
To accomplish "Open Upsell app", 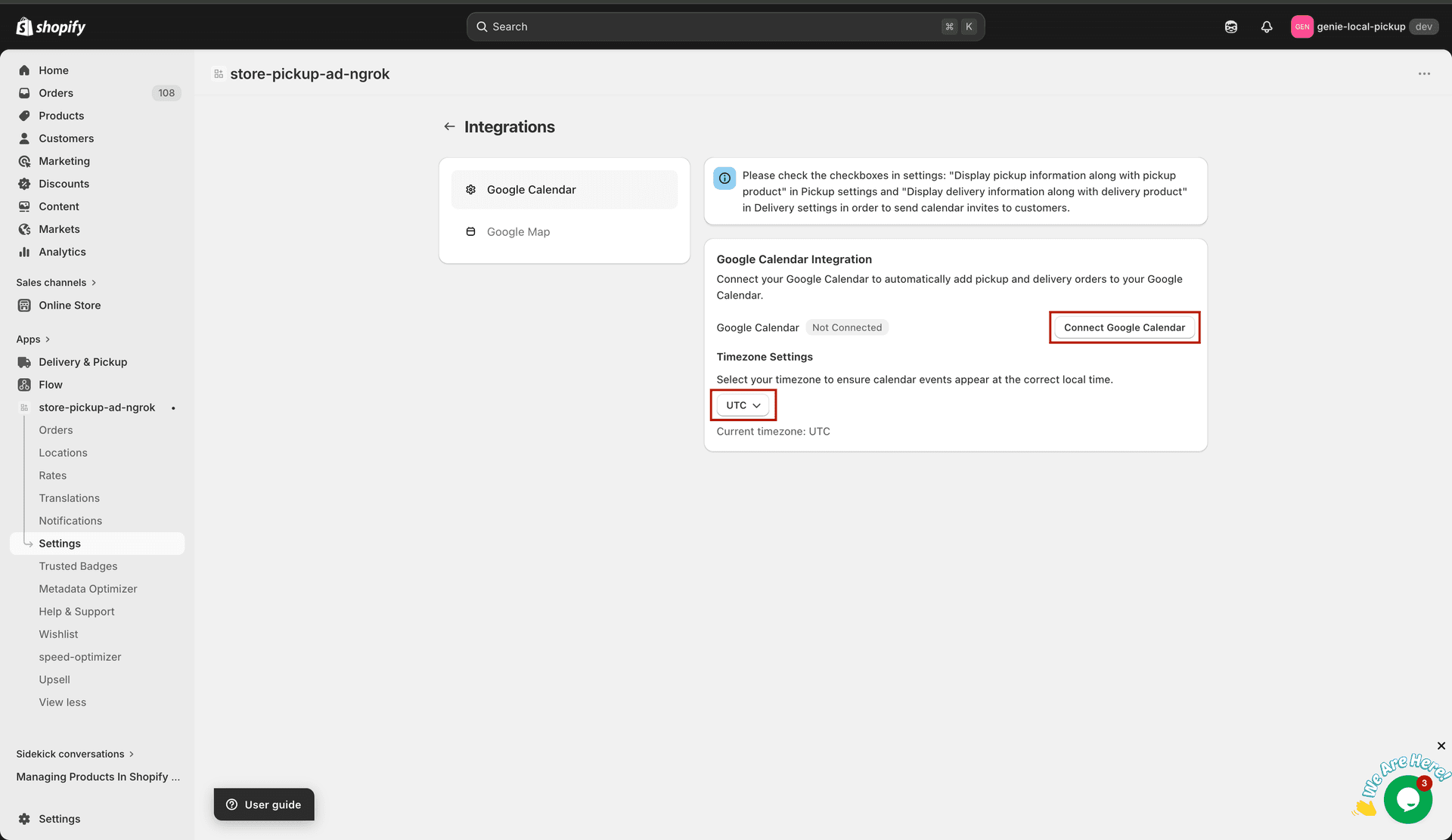I will (54, 680).
